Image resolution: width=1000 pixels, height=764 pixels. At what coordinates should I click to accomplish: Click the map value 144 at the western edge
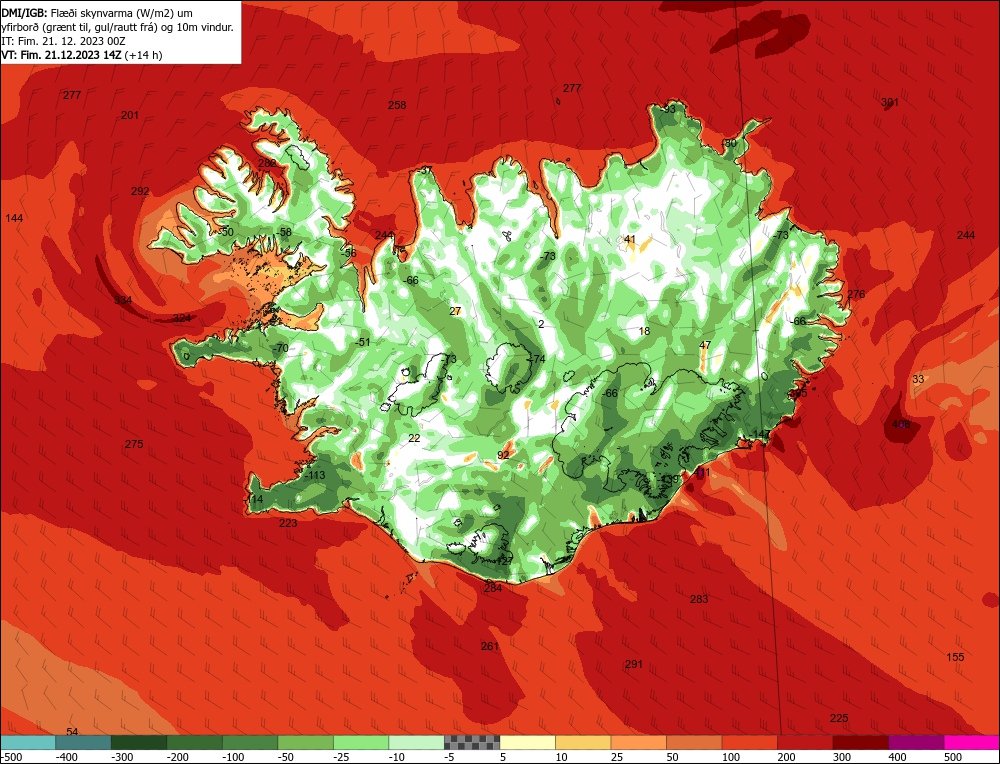(x=14, y=218)
